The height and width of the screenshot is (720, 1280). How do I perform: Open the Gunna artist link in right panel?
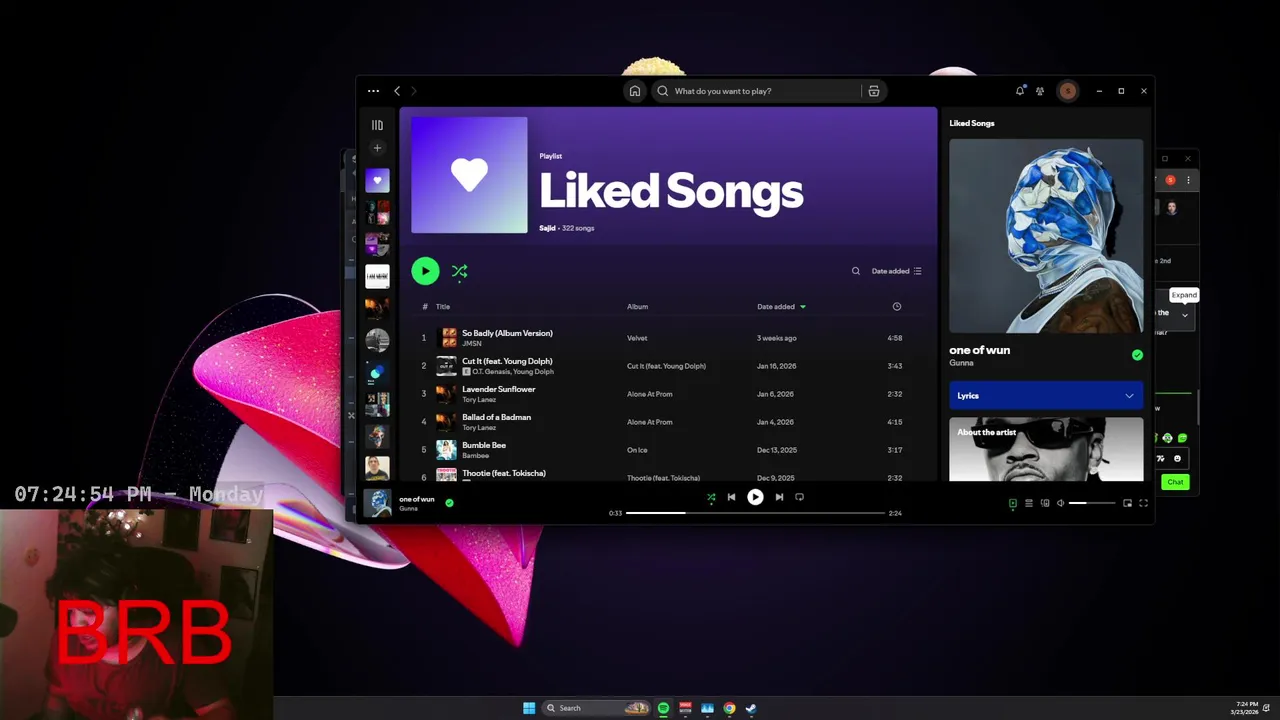click(961, 363)
